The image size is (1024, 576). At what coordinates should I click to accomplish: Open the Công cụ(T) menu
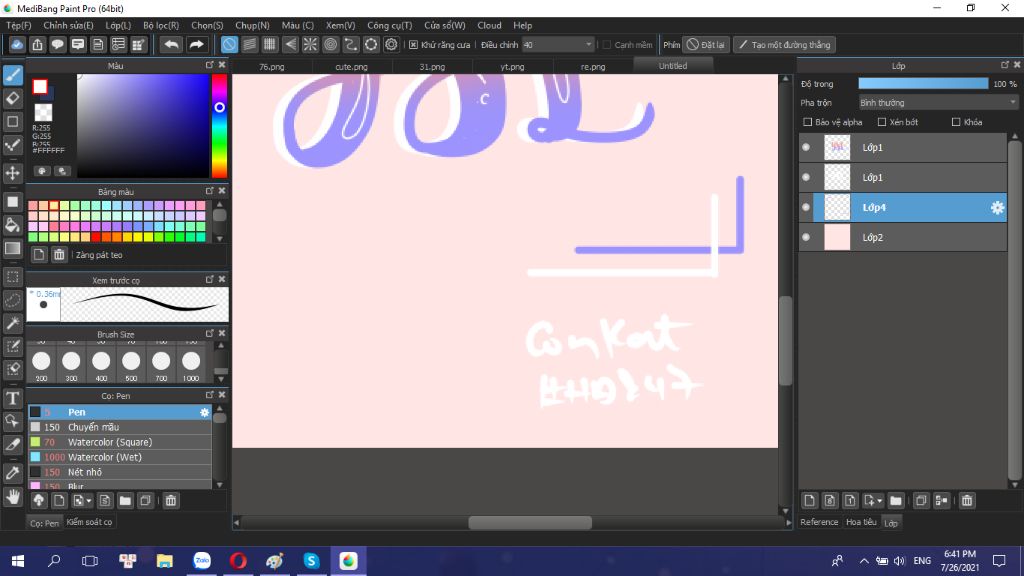coord(390,25)
